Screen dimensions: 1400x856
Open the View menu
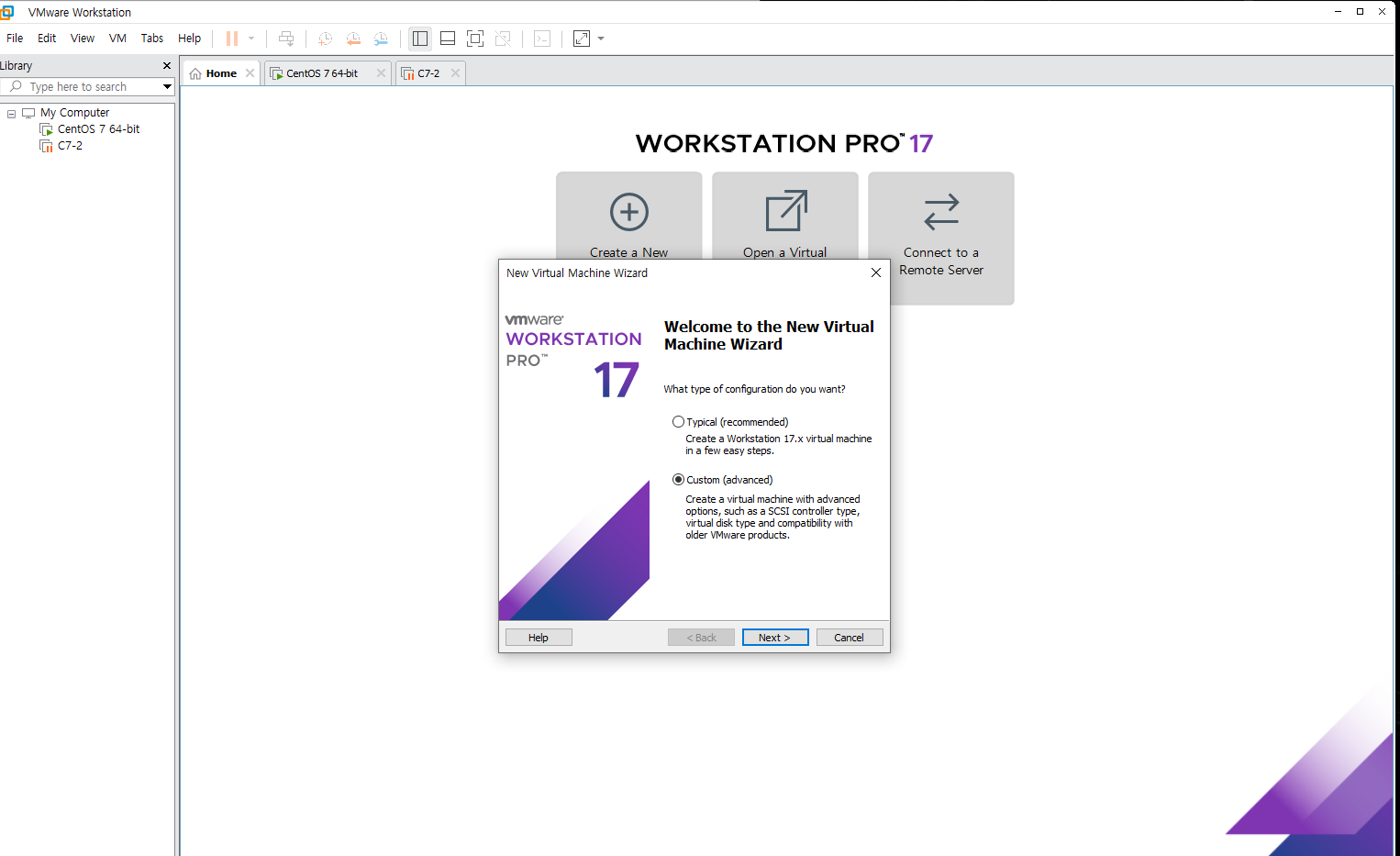coord(83,39)
